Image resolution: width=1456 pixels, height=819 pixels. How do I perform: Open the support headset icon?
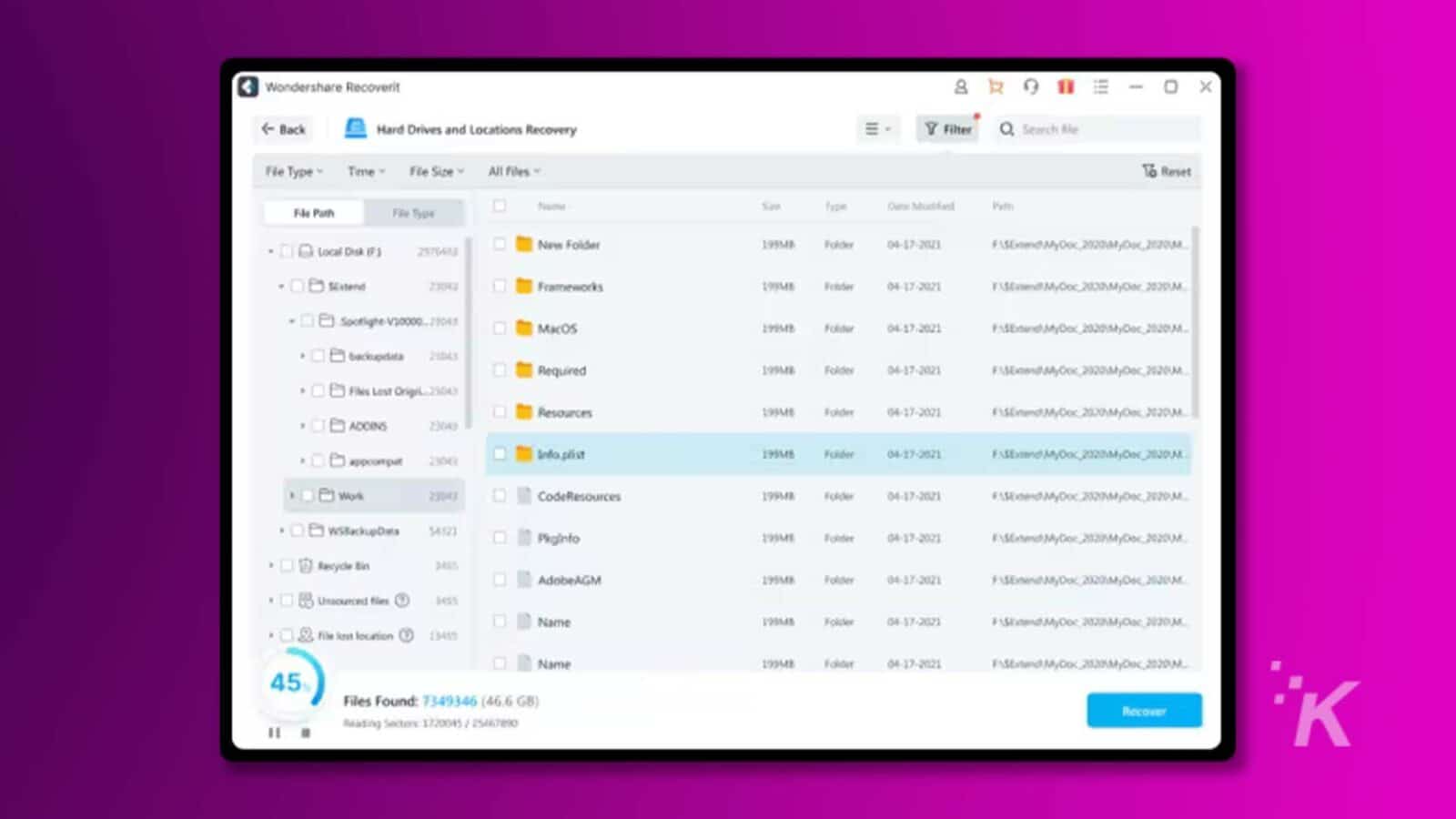[1030, 86]
